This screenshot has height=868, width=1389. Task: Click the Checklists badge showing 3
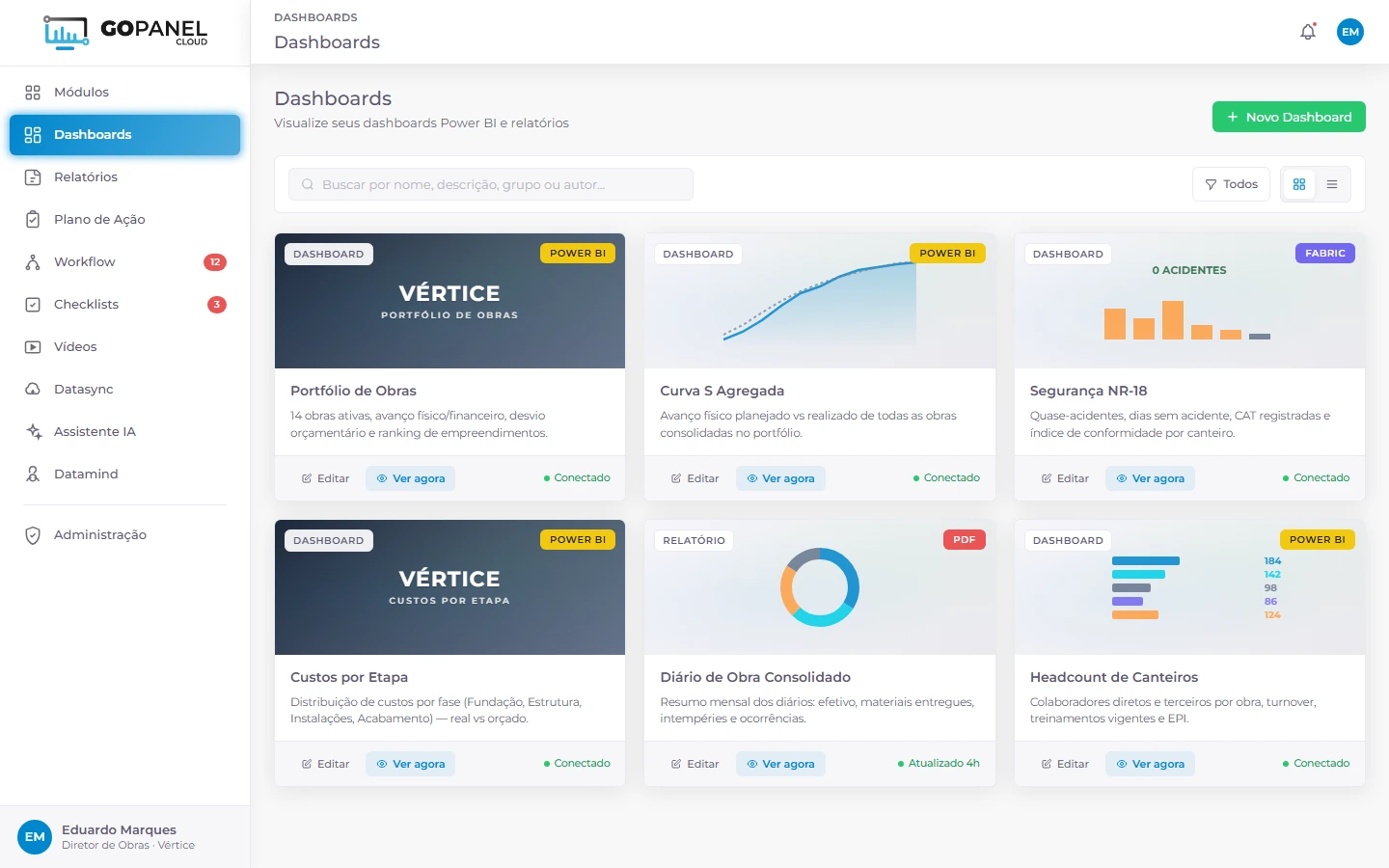pos(217,305)
